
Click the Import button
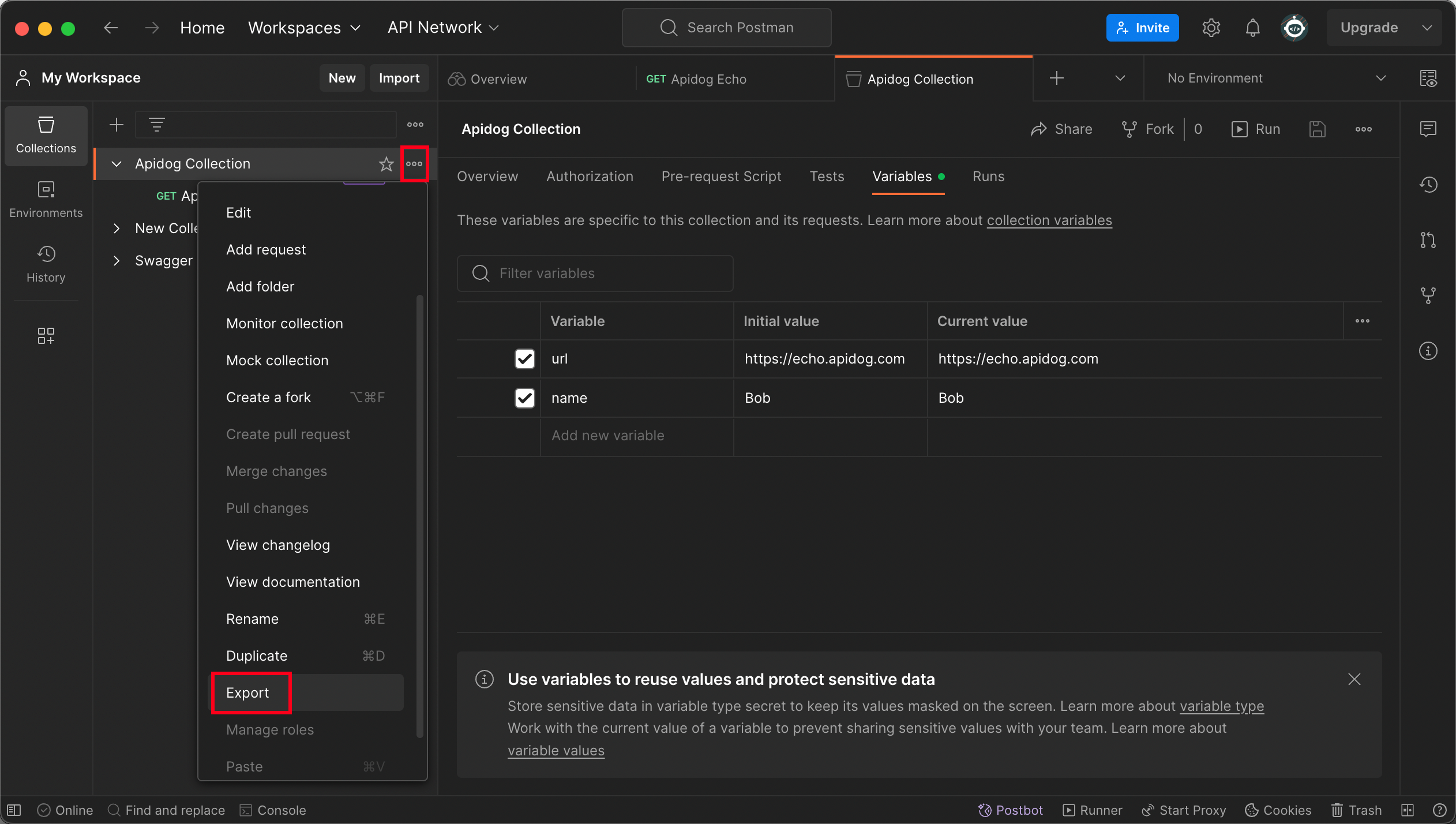pyautogui.click(x=399, y=78)
